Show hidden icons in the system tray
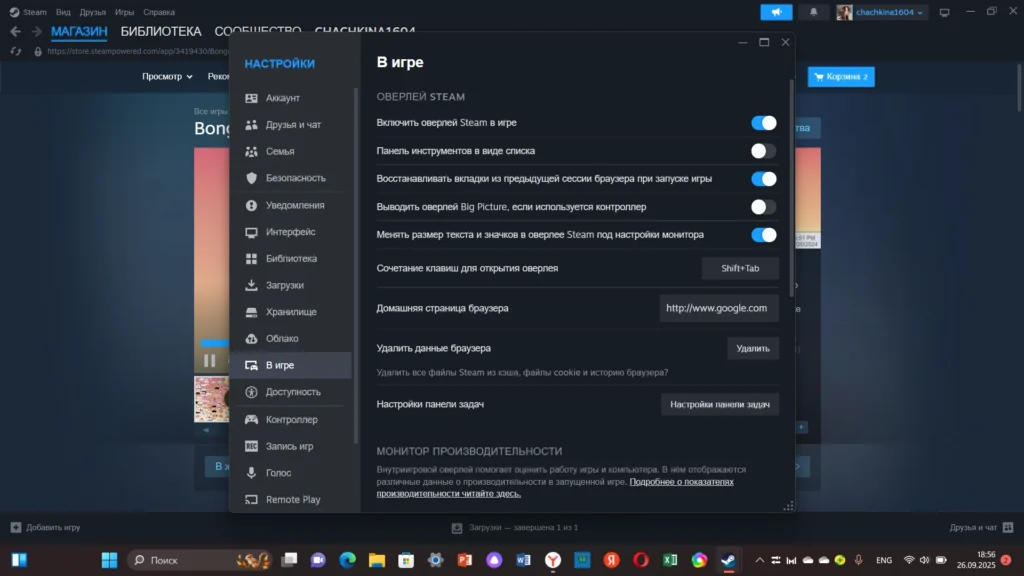1024x576 pixels. pyautogui.click(x=759, y=560)
